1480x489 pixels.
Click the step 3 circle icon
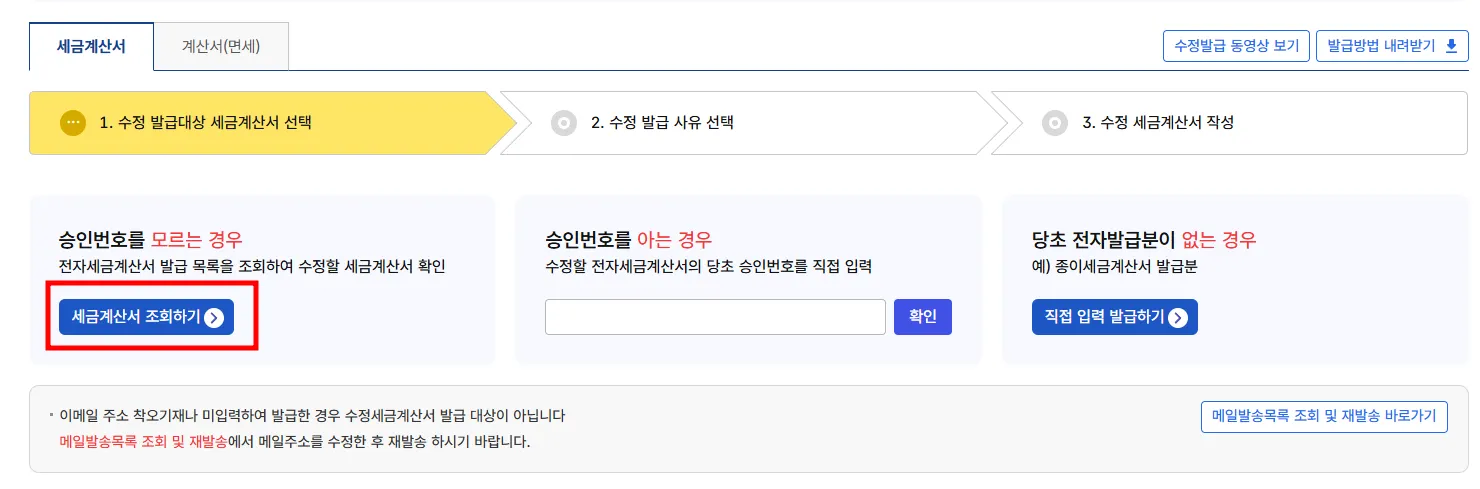[1055, 123]
